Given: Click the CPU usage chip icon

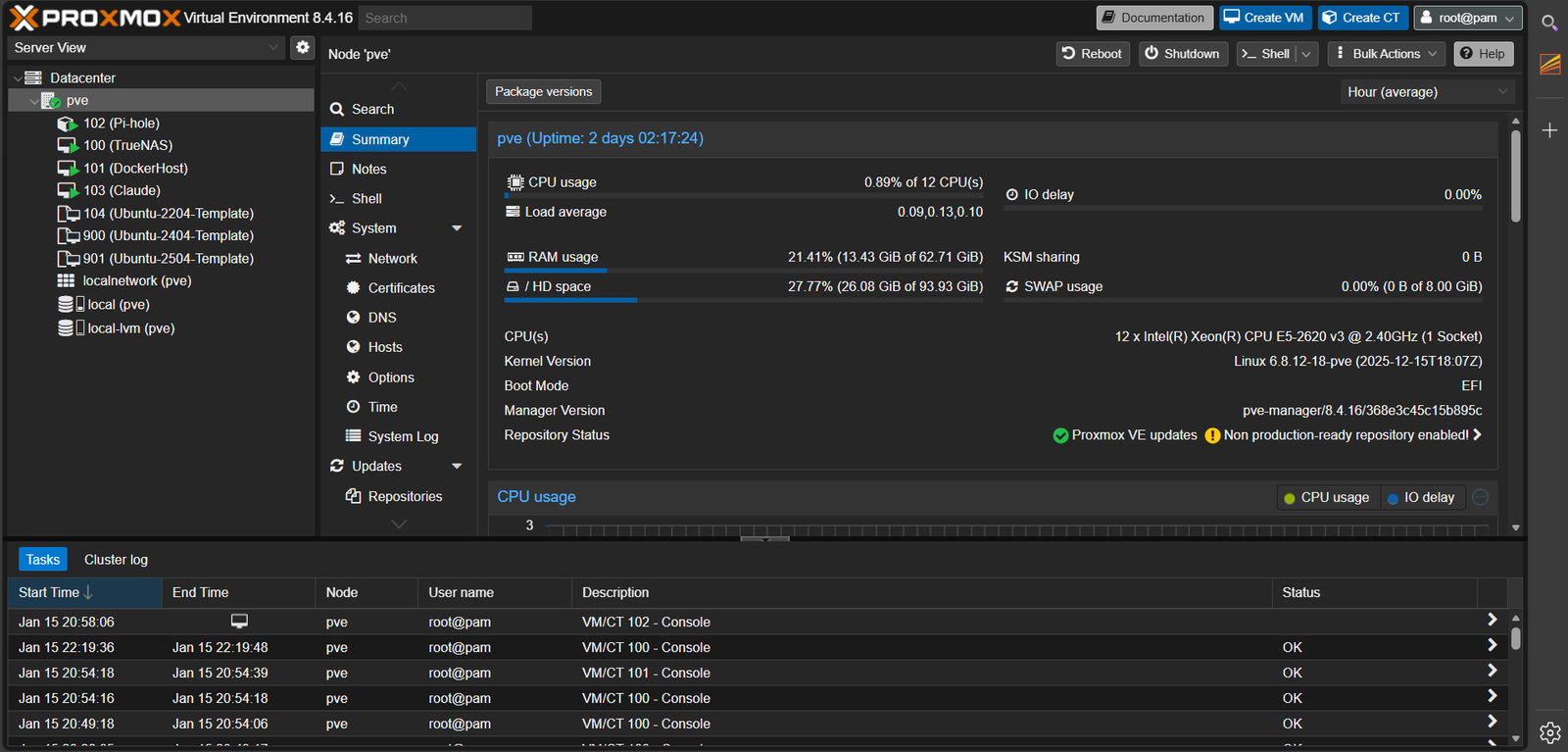Looking at the screenshot, I should click(x=515, y=182).
